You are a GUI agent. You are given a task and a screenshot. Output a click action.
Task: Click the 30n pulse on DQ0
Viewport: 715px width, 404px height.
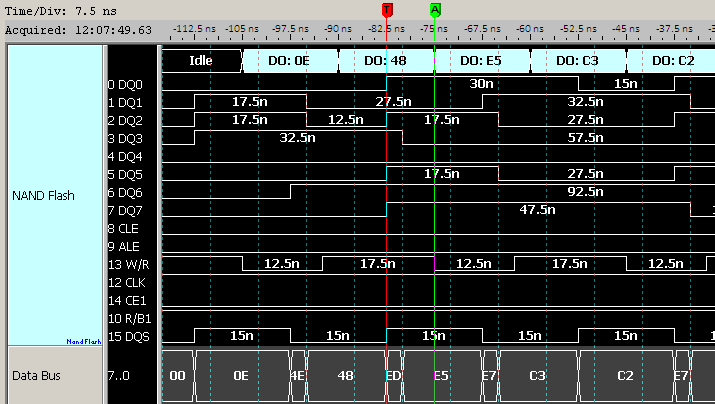click(x=482, y=83)
